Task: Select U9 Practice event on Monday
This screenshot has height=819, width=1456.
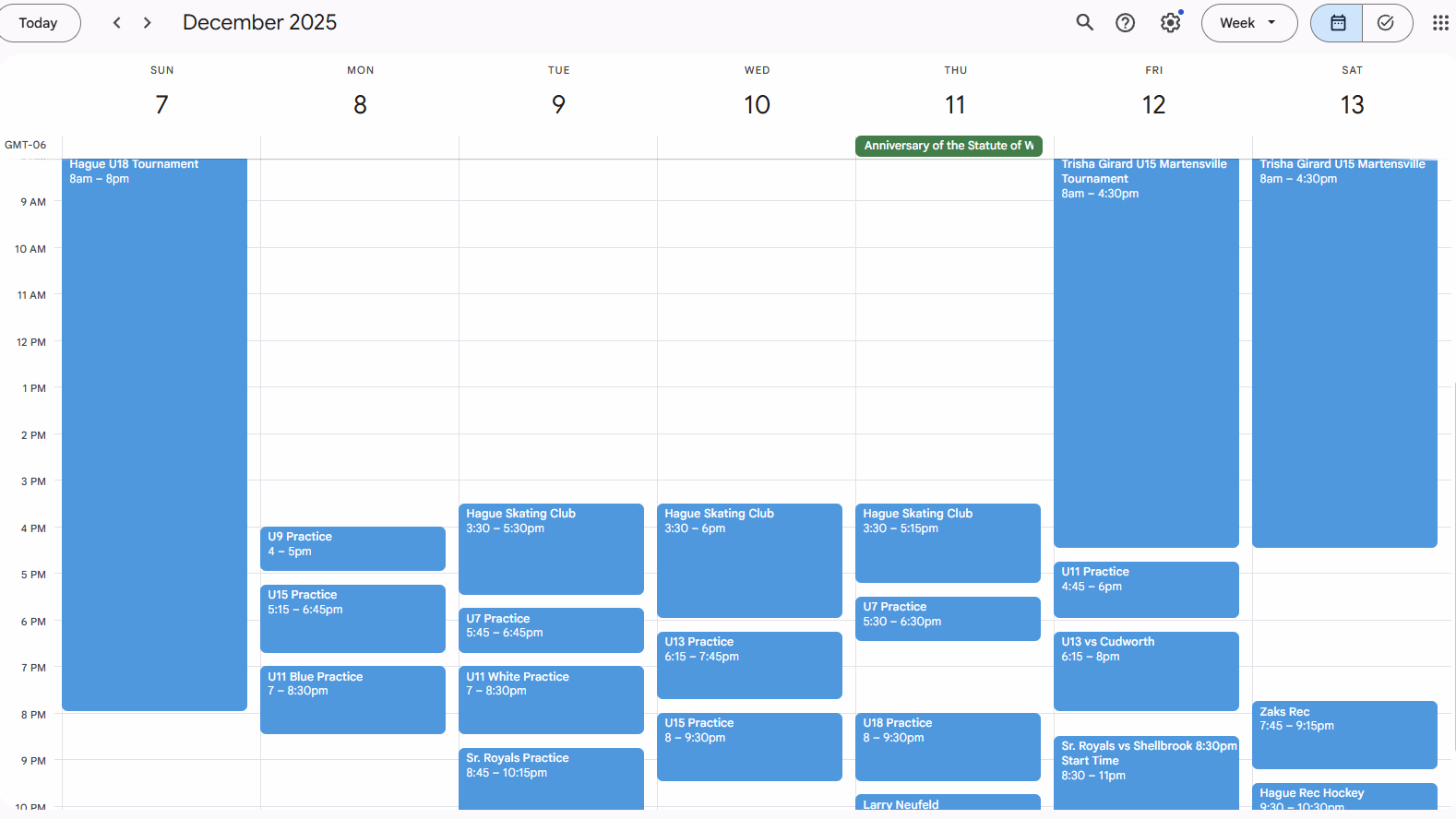Action: 352,549
